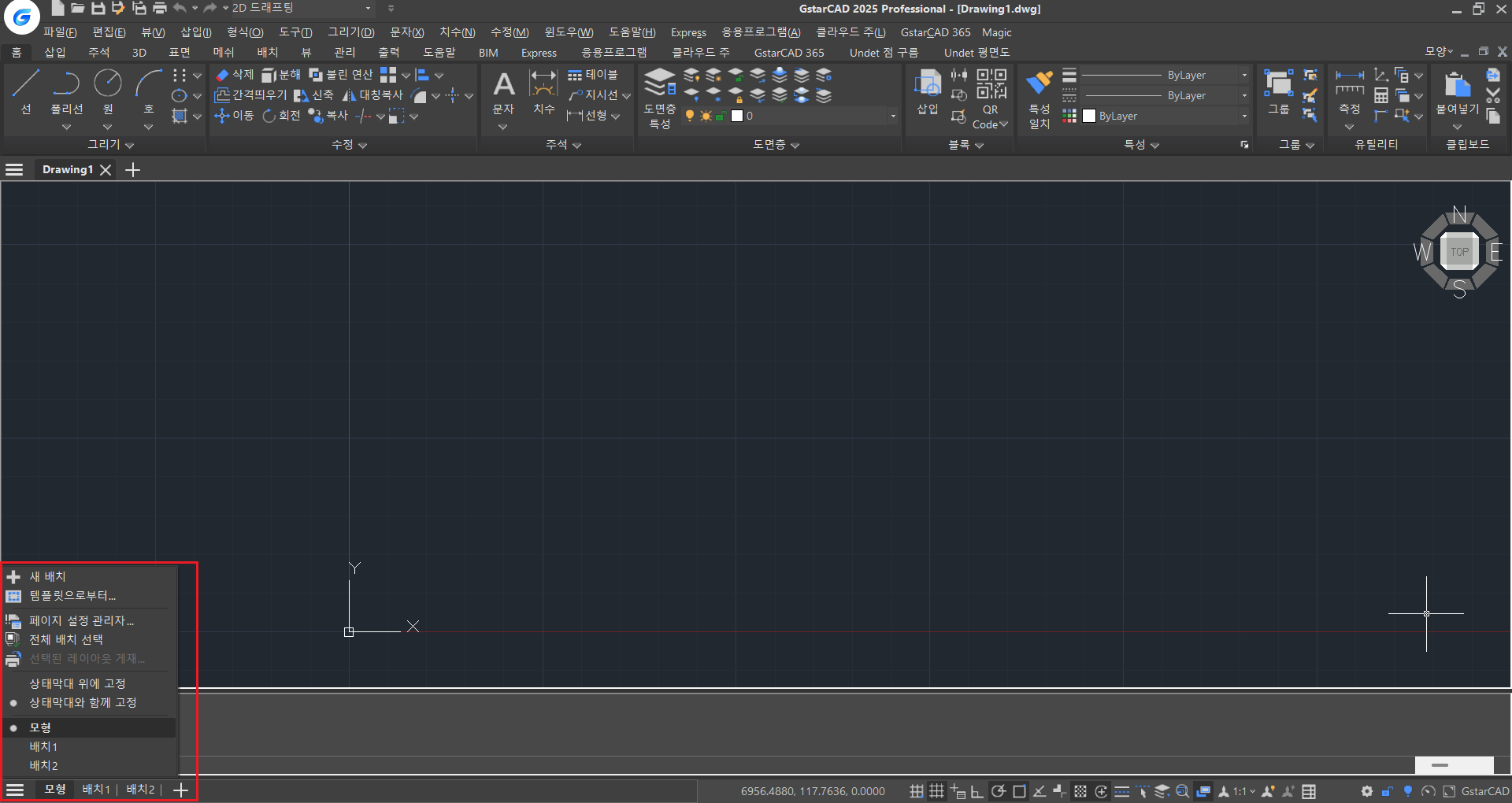
Task: Open the Text (문자) annotation tool
Action: click(503, 92)
